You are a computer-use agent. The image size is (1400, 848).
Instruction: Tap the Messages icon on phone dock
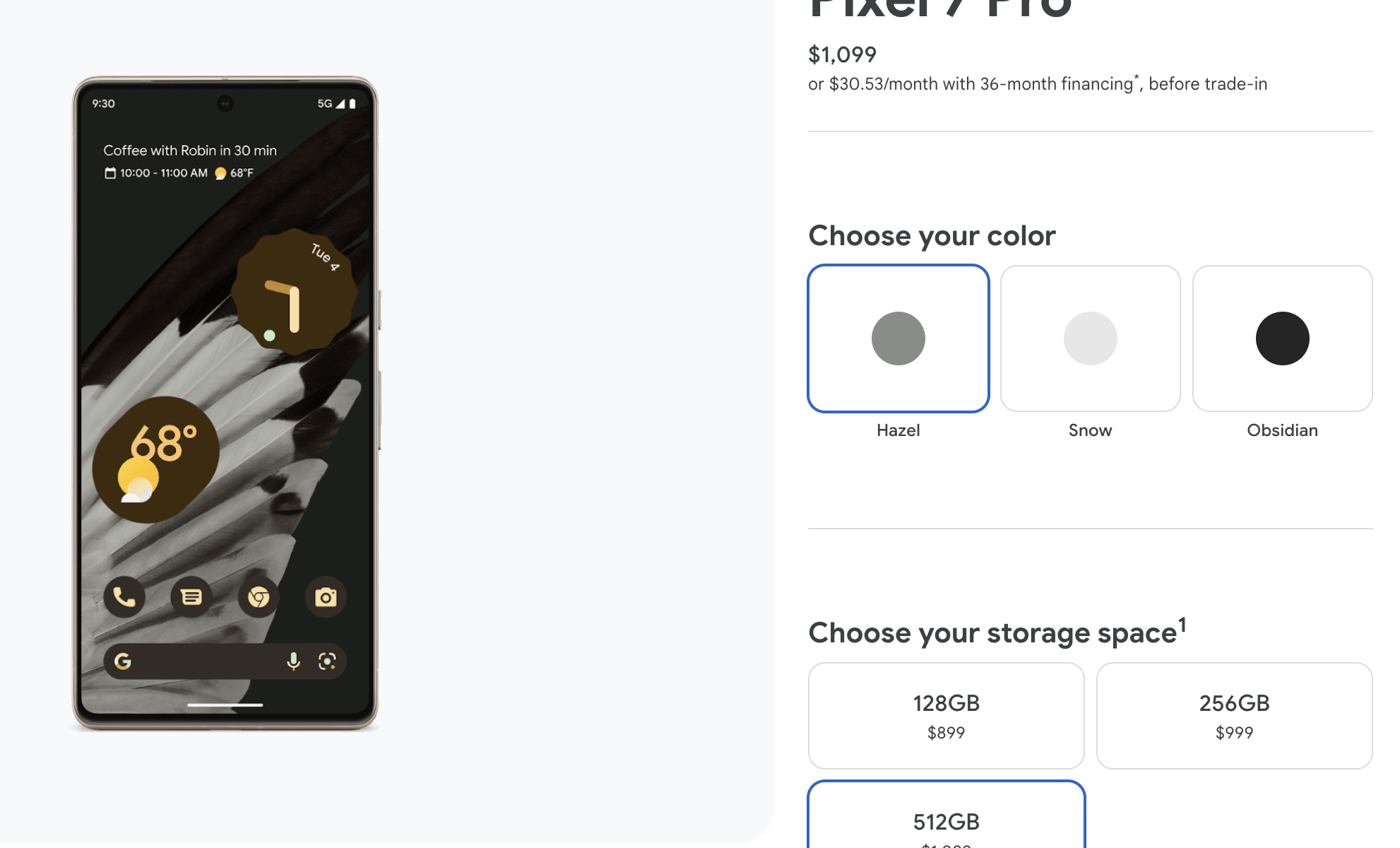[x=191, y=597]
